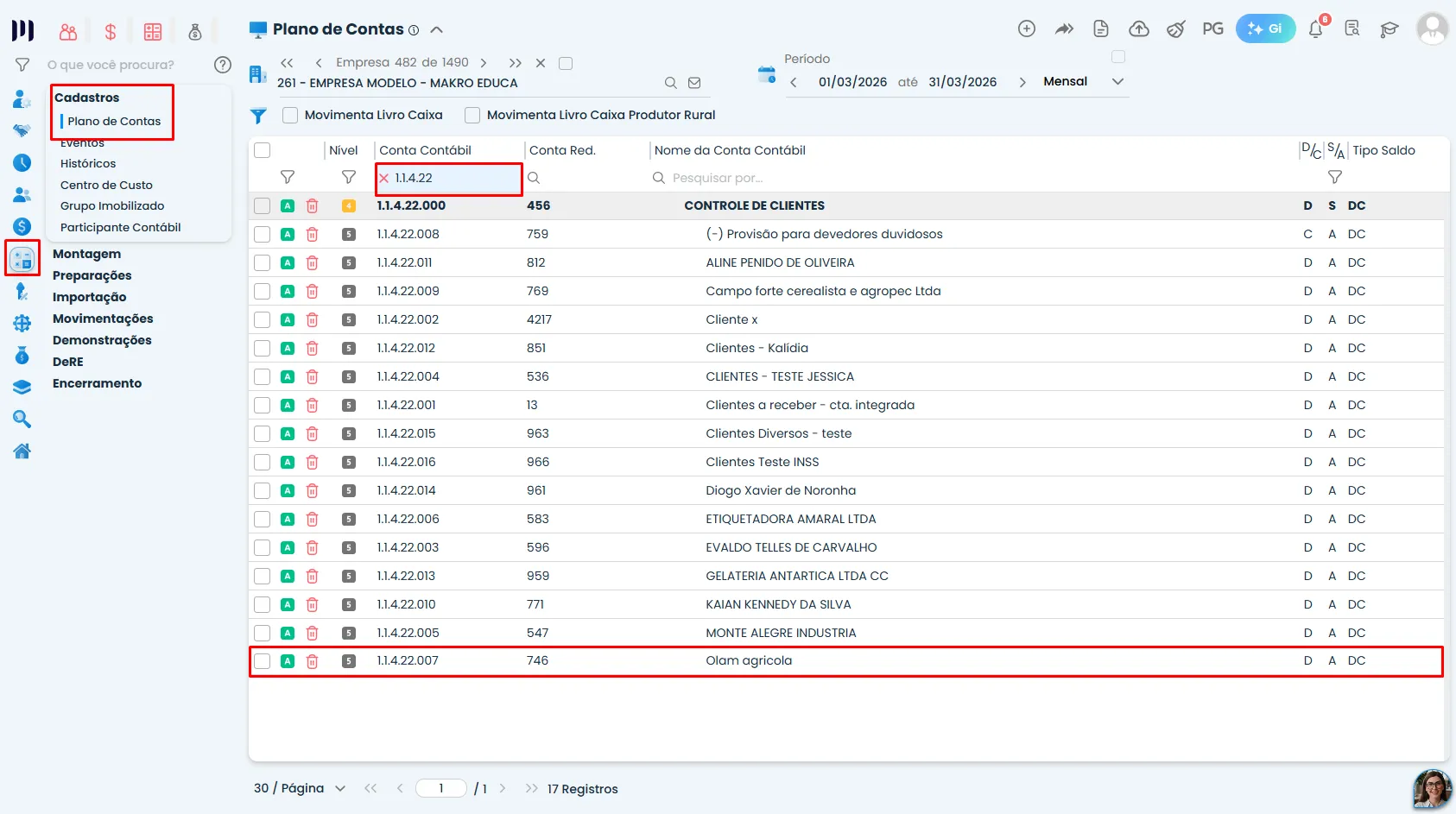Screen dimensions: 1456x814
Task: Delete the Cliente x account row
Action: coord(313,319)
